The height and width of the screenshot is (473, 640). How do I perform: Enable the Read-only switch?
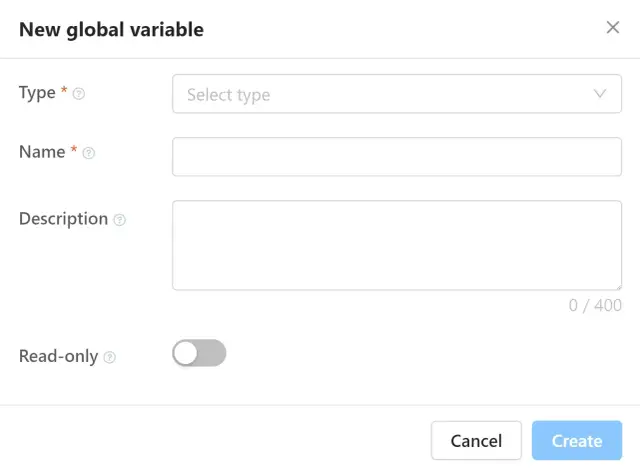(x=199, y=353)
